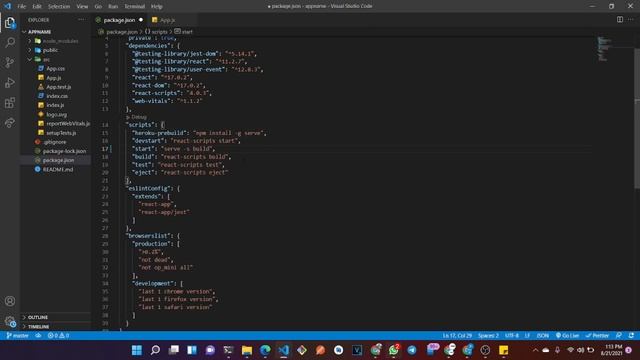Open the Windows Start button
The image size is (640, 360).
point(137,350)
